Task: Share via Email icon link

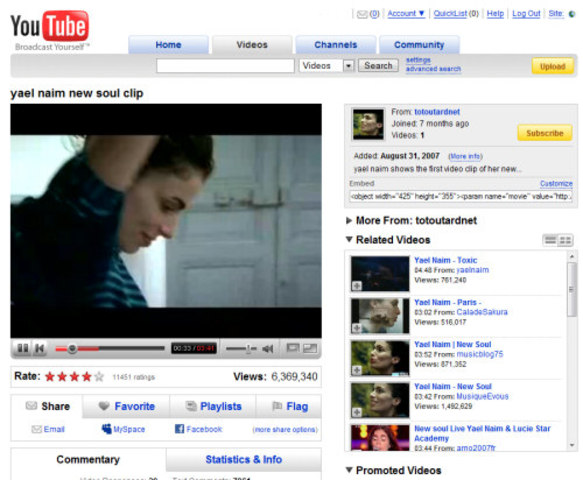Action: [x=48, y=429]
